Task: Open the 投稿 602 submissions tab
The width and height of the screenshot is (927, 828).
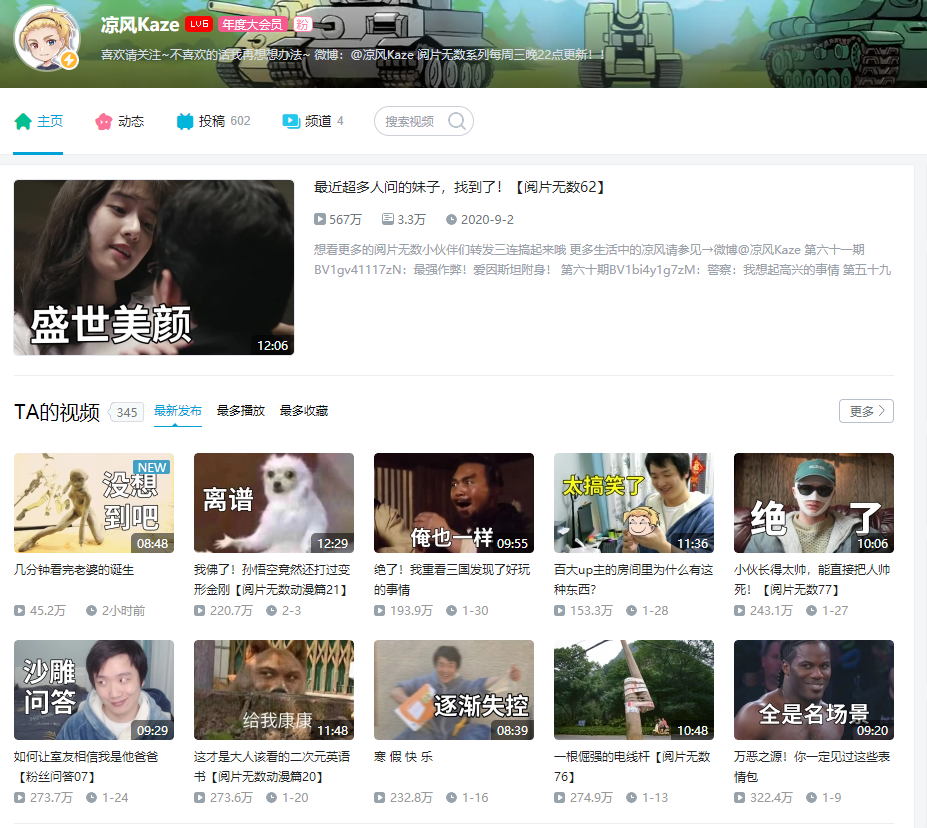Action: tap(213, 121)
